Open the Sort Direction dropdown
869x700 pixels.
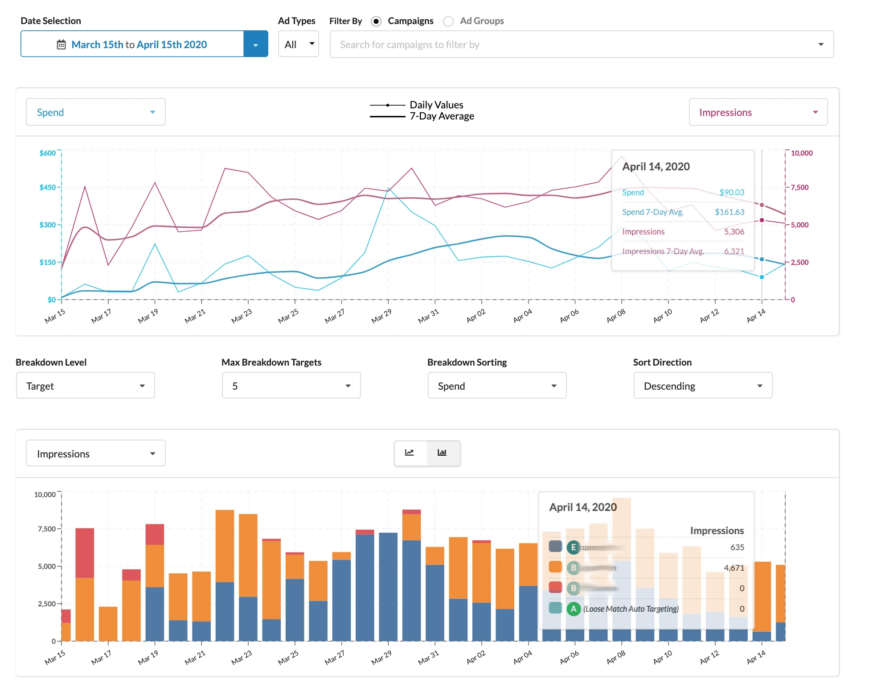(x=702, y=384)
